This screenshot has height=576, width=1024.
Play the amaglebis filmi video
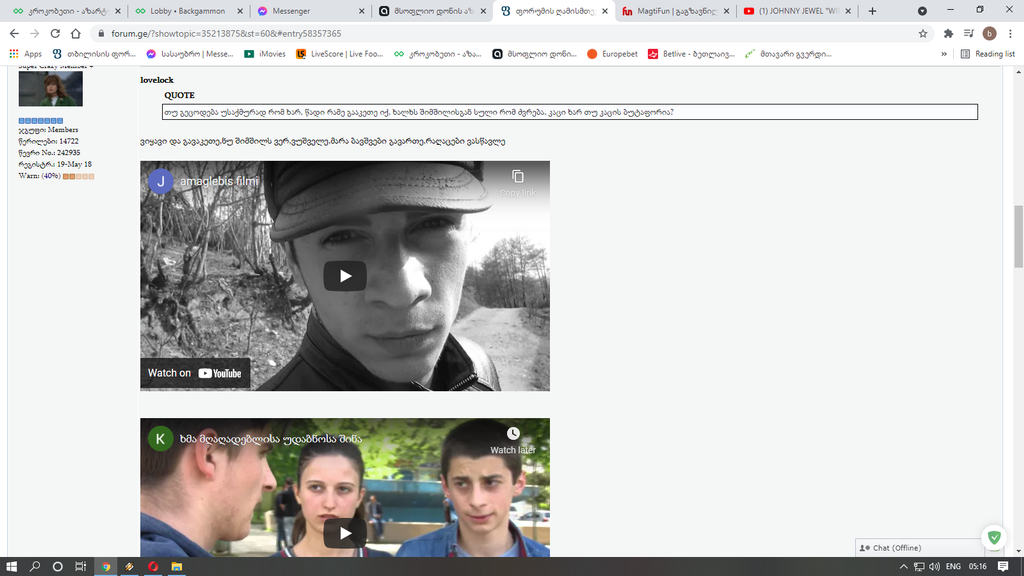[345, 276]
